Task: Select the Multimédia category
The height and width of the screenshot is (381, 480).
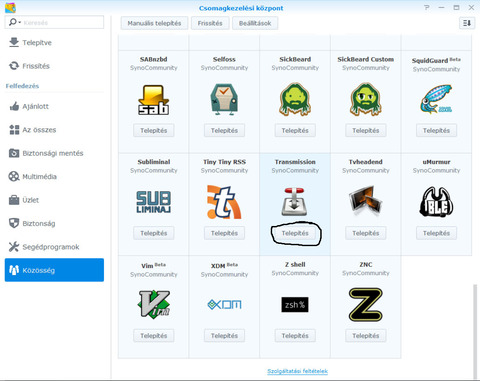Action: pos(54,176)
